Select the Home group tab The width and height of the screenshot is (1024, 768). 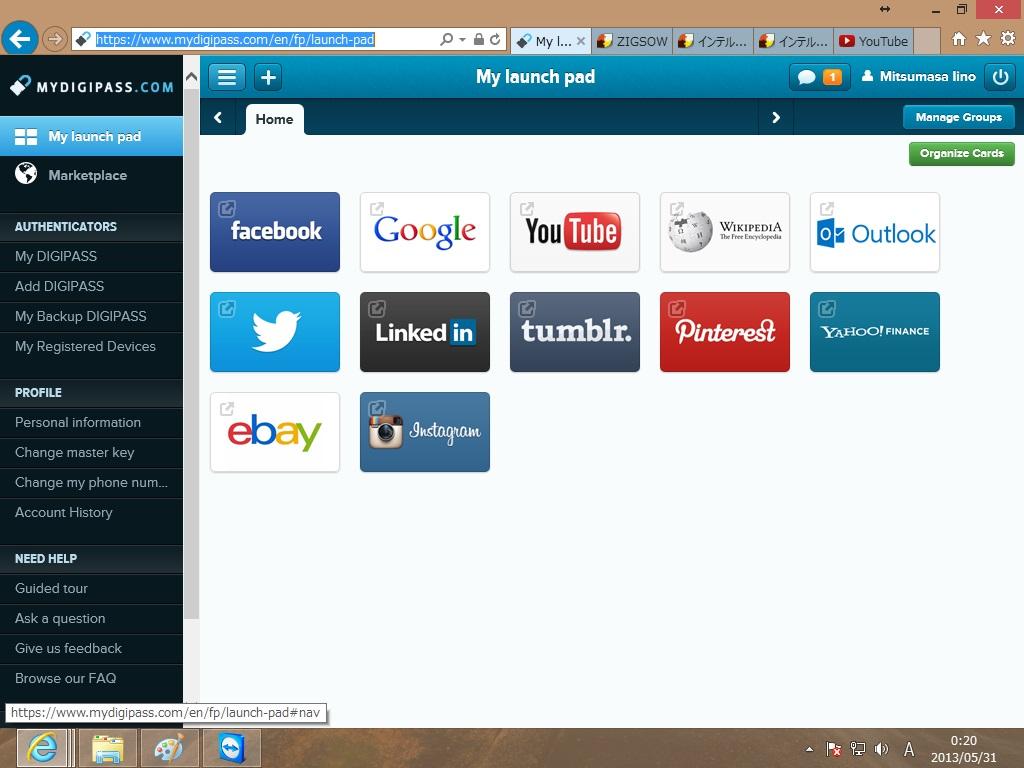coord(274,120)
